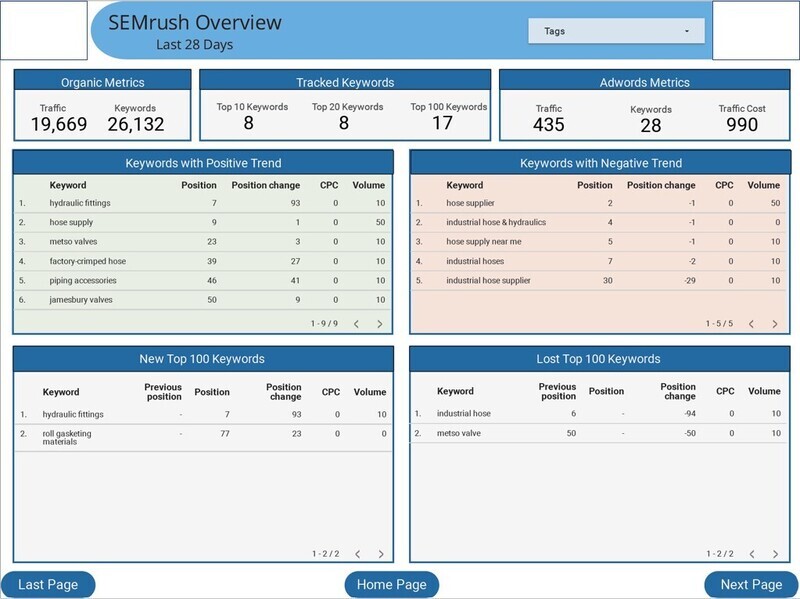Click previous arrow in New Top 100 Keywords
The image size is (800, 599).
coord(356,554)
